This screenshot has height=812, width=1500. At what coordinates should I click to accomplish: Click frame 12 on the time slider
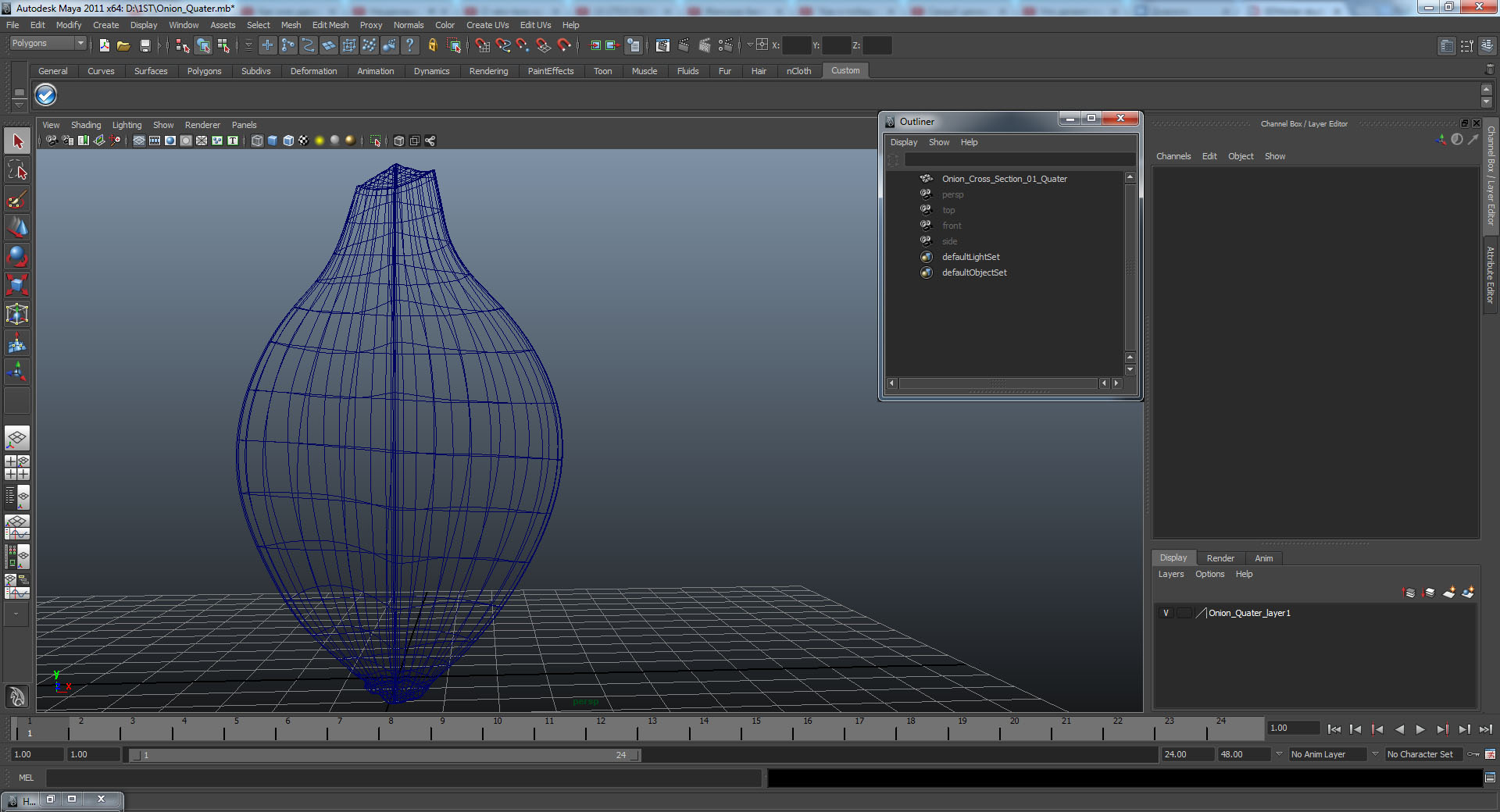pos(600,729)
